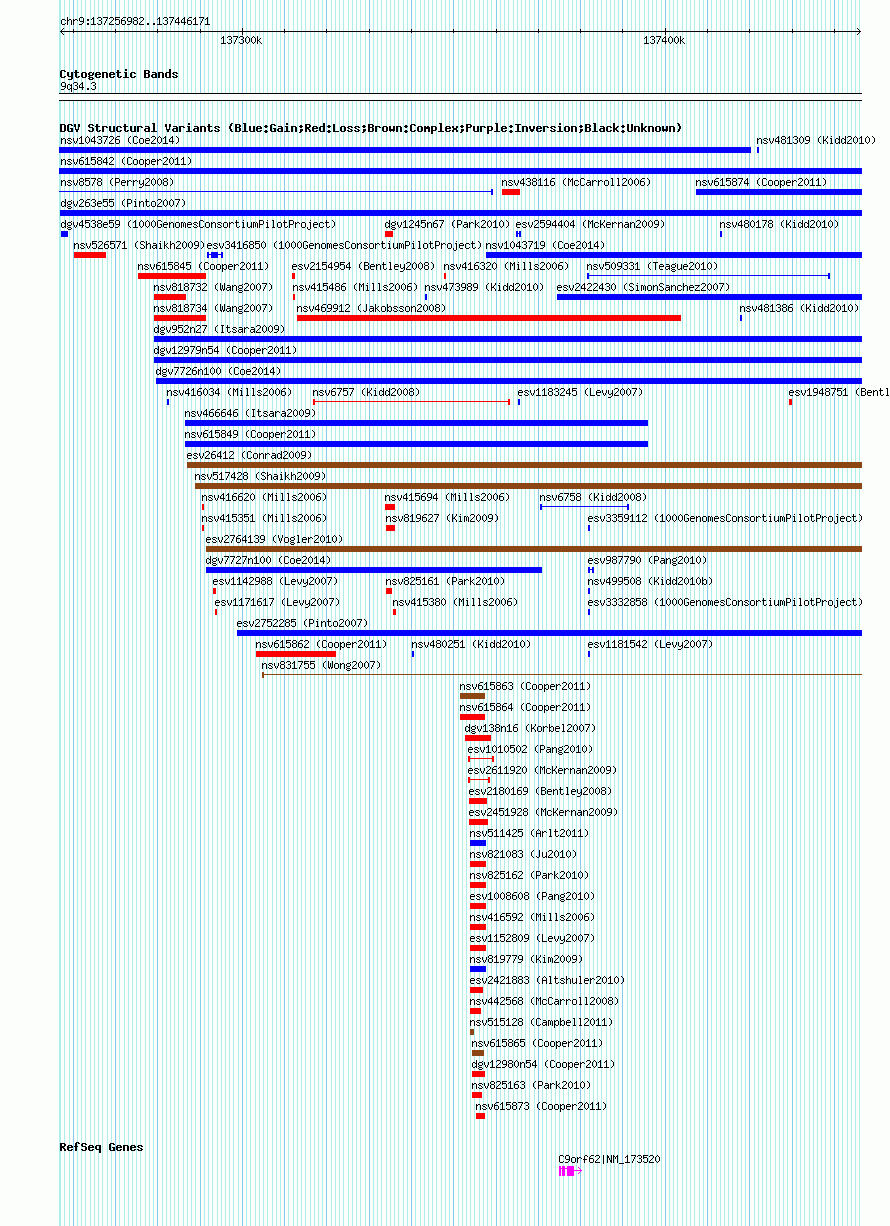Click nsv8578 (Perry2008) label
Screen dimensions: 890x1226
(117, 183)
